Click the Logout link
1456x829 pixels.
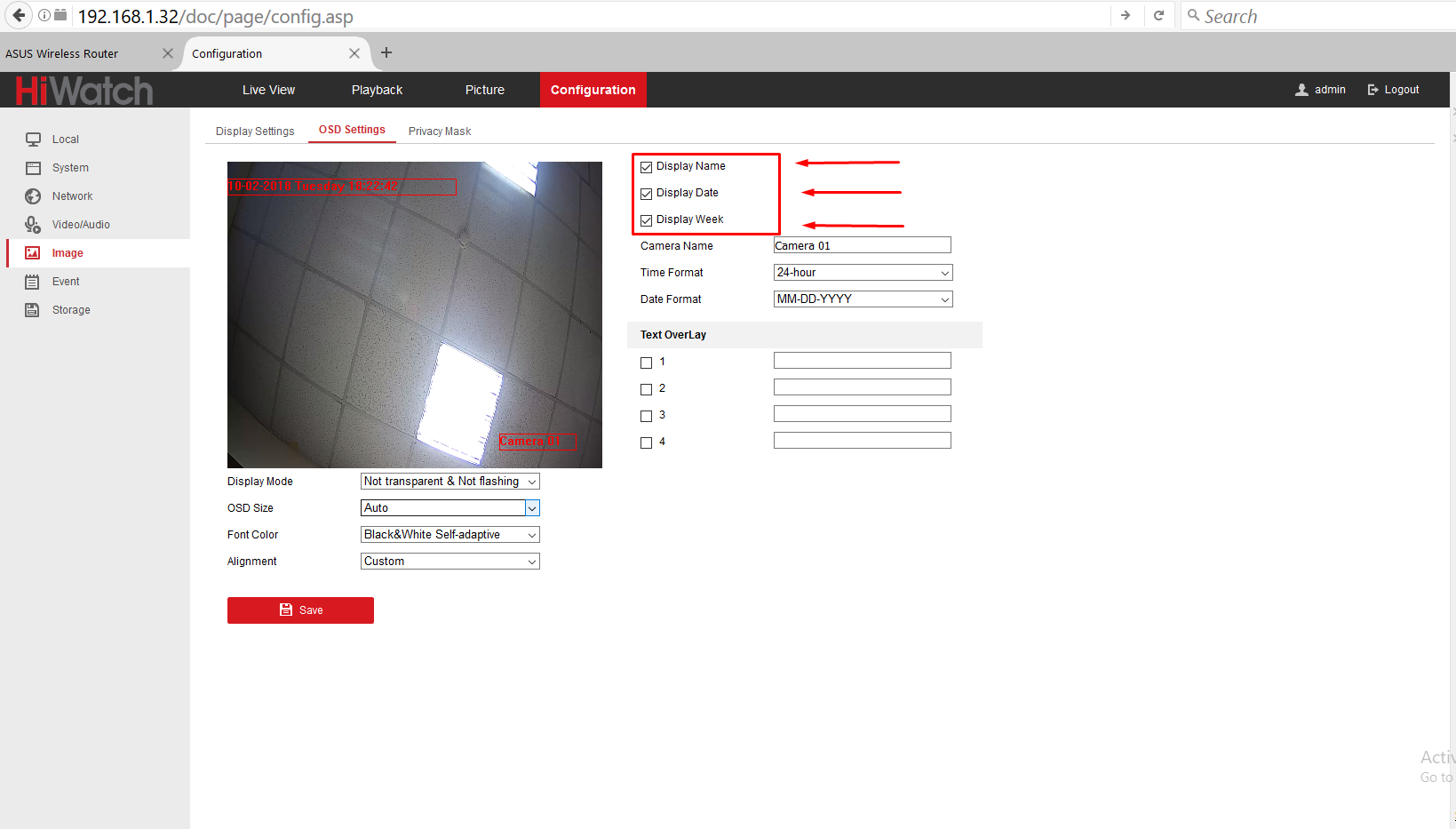pos(1393,90)
